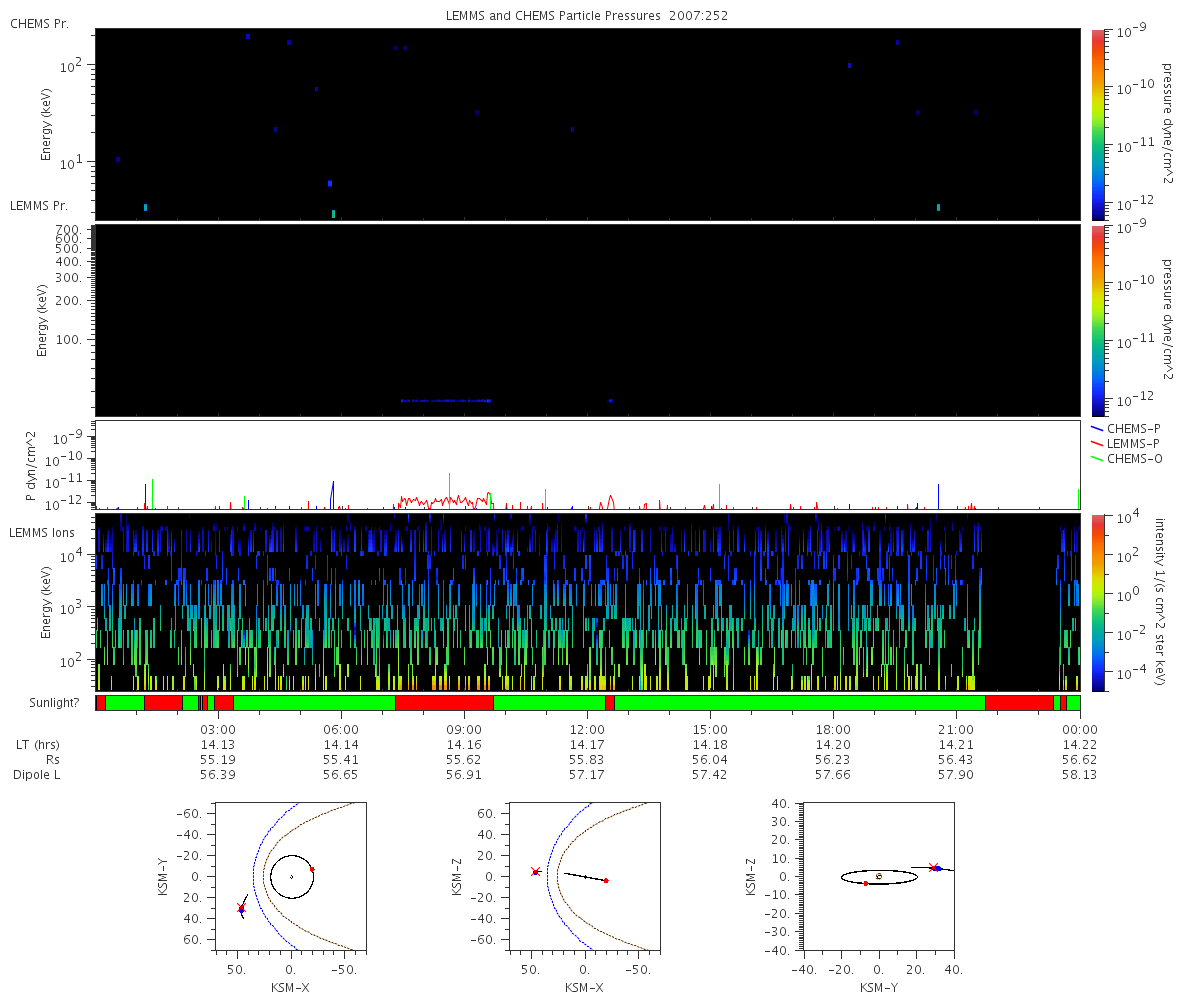Click the red X marker in the KSM-Y/KSM-Z plot
The height and width of the screenshot is (1000, 1200).
(x=933, y=867)
